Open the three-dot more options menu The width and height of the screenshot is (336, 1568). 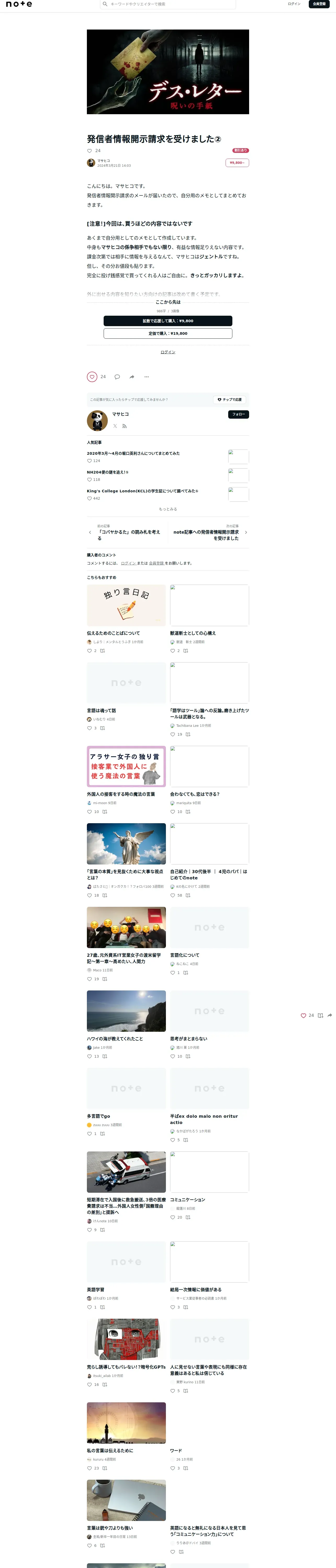coord(146,377)
